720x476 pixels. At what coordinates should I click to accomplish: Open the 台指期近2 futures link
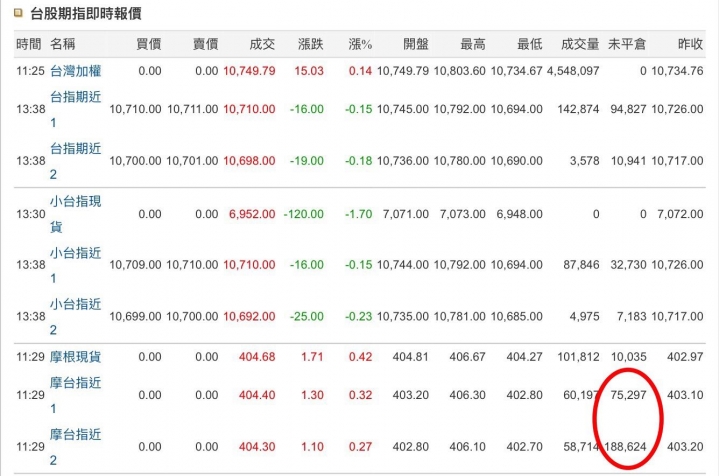click(x=75, y=162)
